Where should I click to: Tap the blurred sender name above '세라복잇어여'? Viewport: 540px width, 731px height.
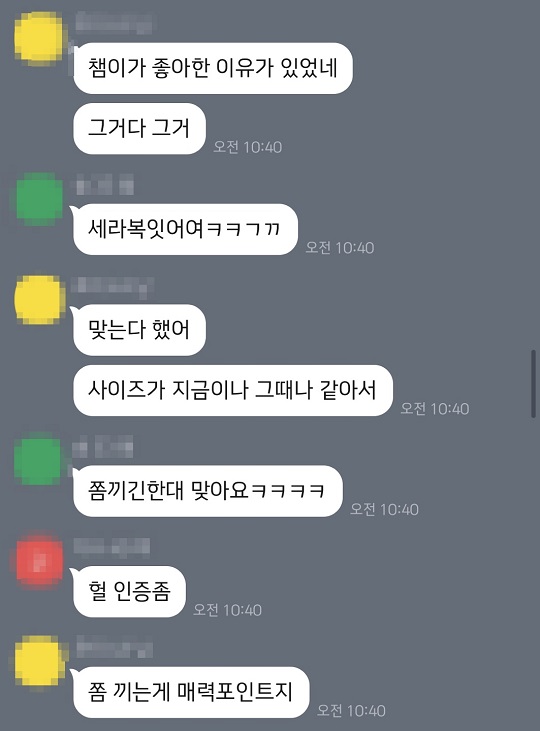coord(104,184)
